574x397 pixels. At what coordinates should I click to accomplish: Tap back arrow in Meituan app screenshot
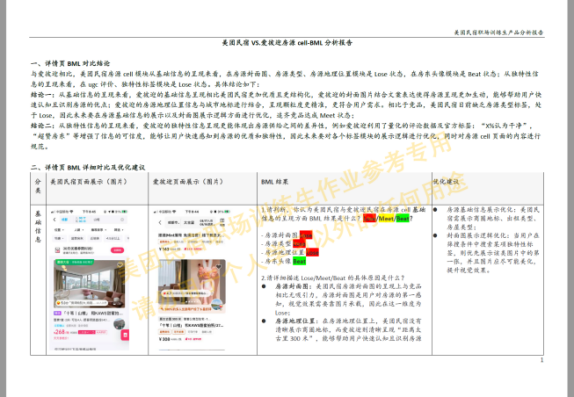pyautogui.click(x=55, y=219)
